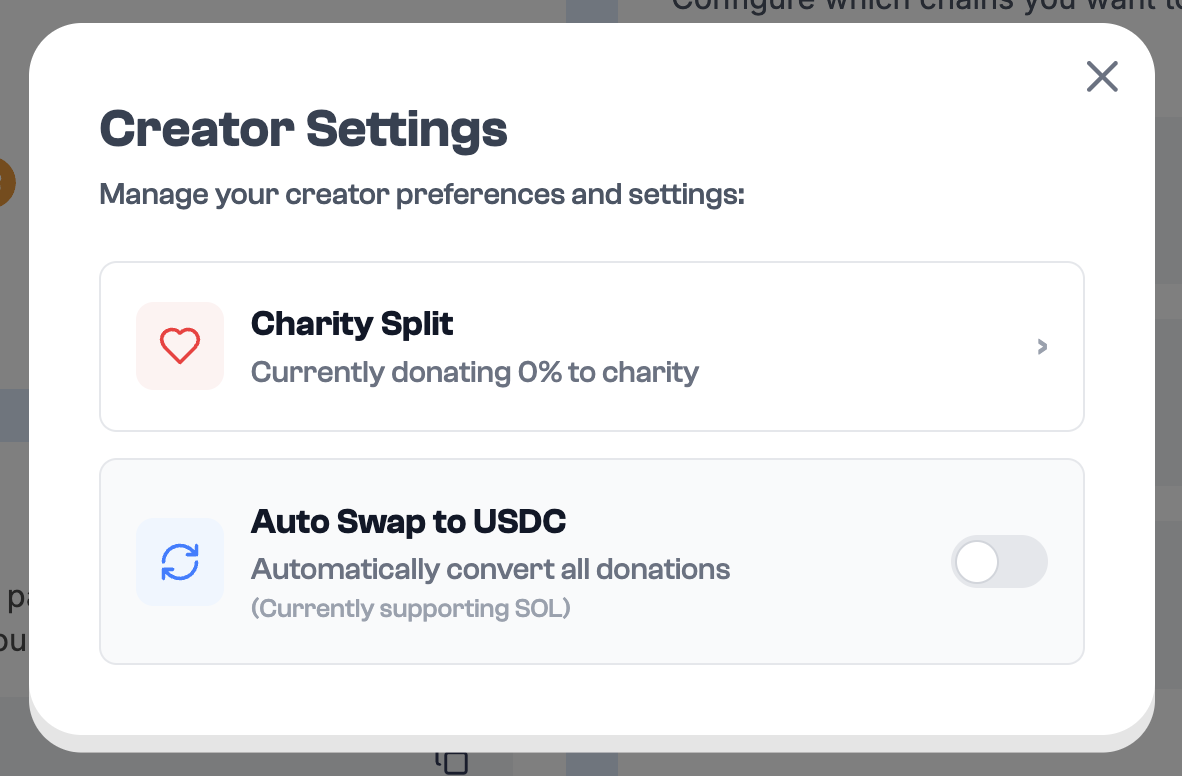1182x776 pixels.
Task: Click the Creator Settings heading
Action: point(303,130)
